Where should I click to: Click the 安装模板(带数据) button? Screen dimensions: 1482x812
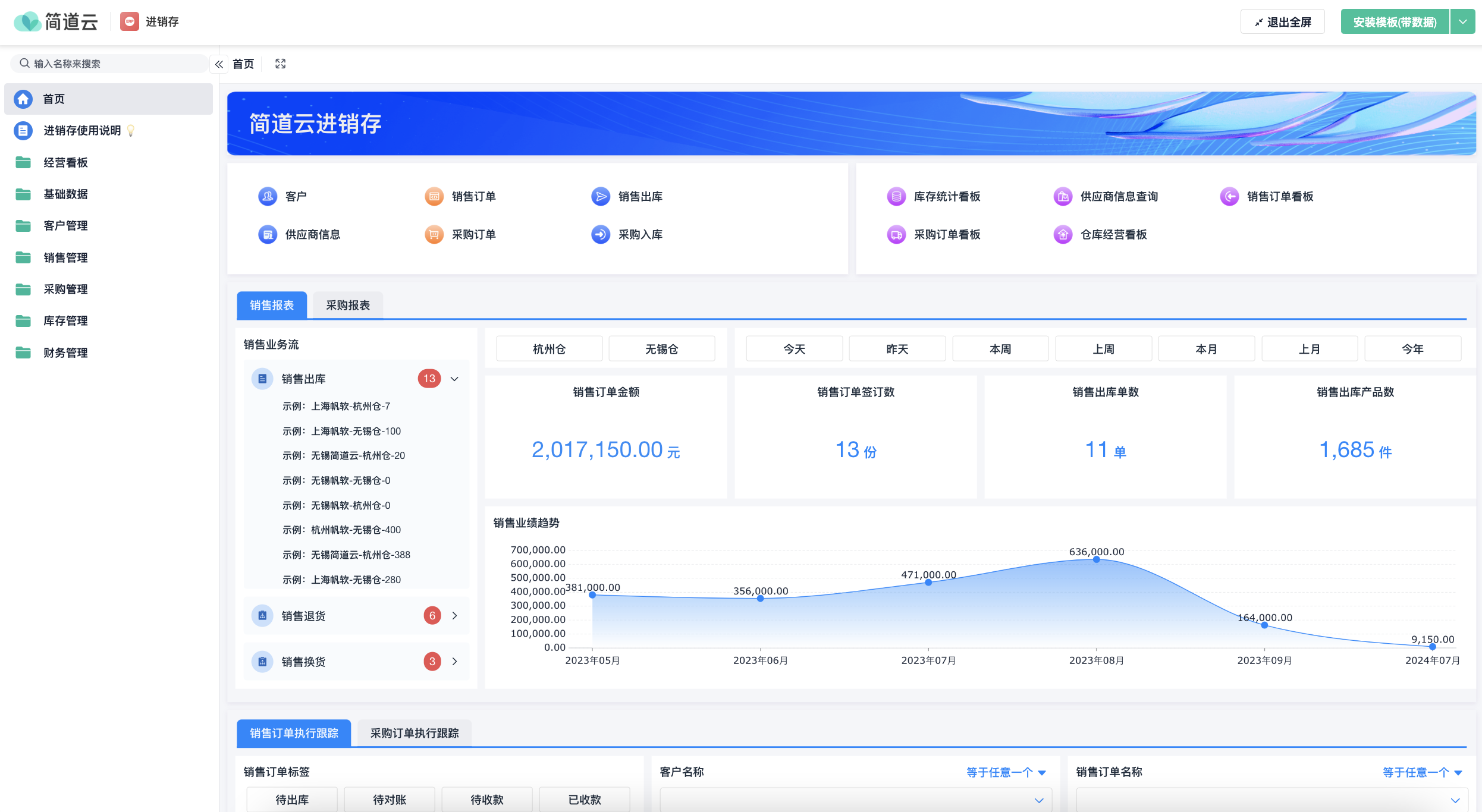[1395, 22]
